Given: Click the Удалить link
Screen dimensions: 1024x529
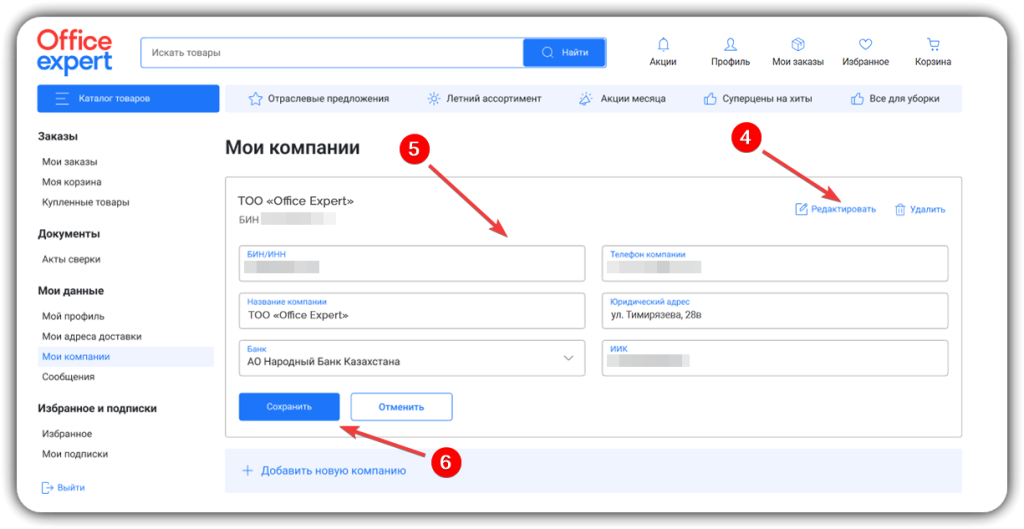Looking at the screenshot, I should 920,210.
